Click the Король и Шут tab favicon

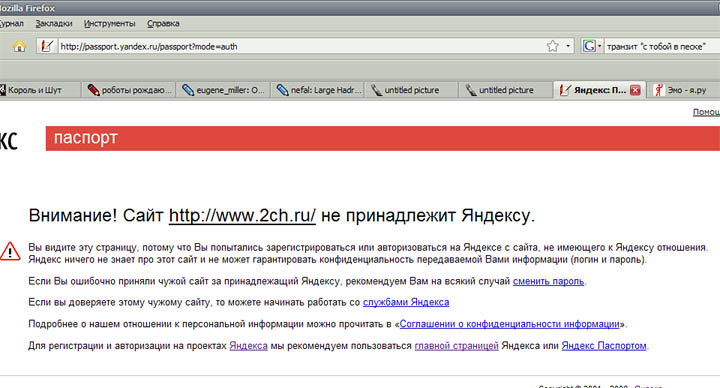pos(2,90)
